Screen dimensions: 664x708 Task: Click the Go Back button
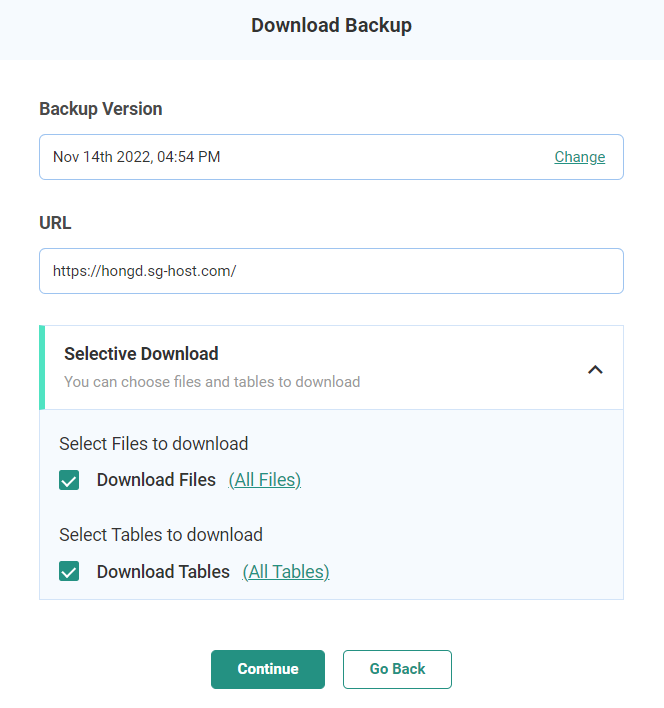coord(397,669)
